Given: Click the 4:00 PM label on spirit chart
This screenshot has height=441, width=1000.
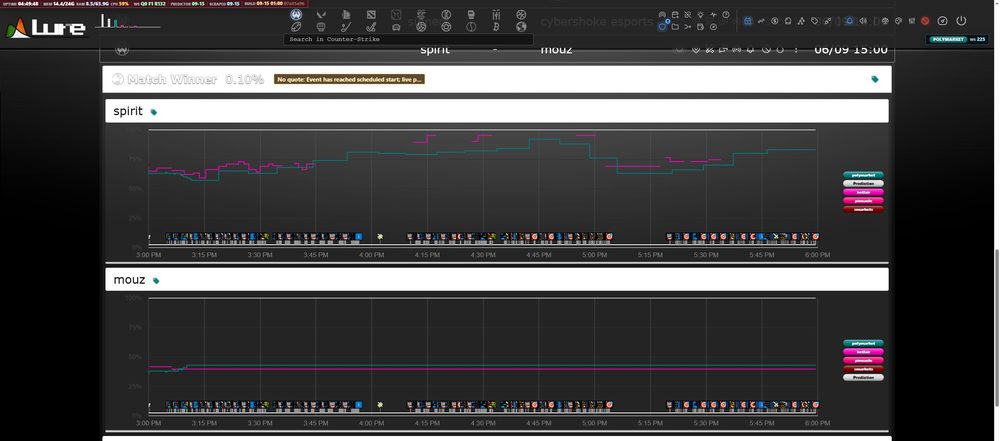Looking at the screenshot, I should coord(371,255).
